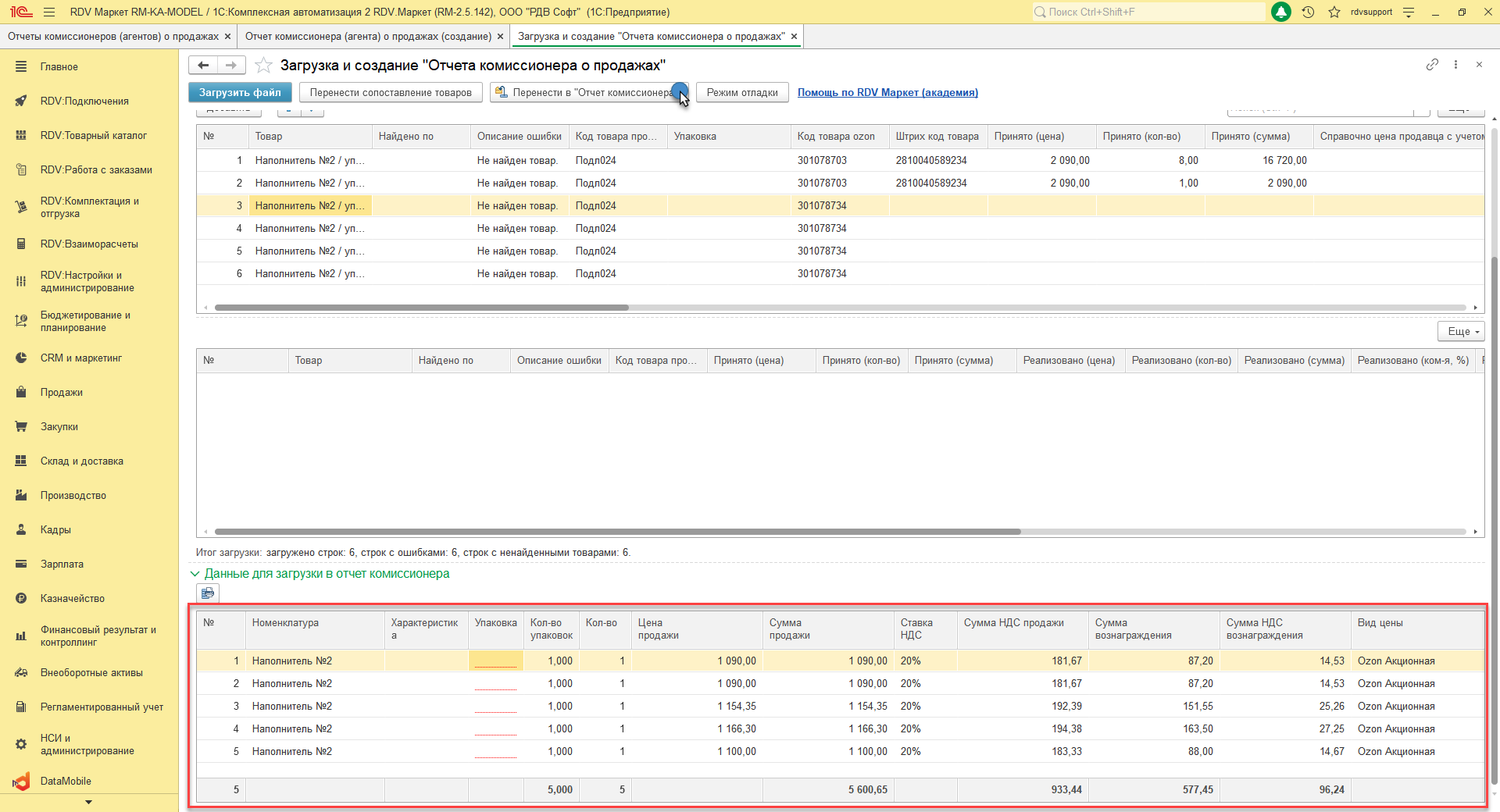Open the hamburger main menu icon
The width and height of the screenshot is (1500, 812).
click(49, 12)
